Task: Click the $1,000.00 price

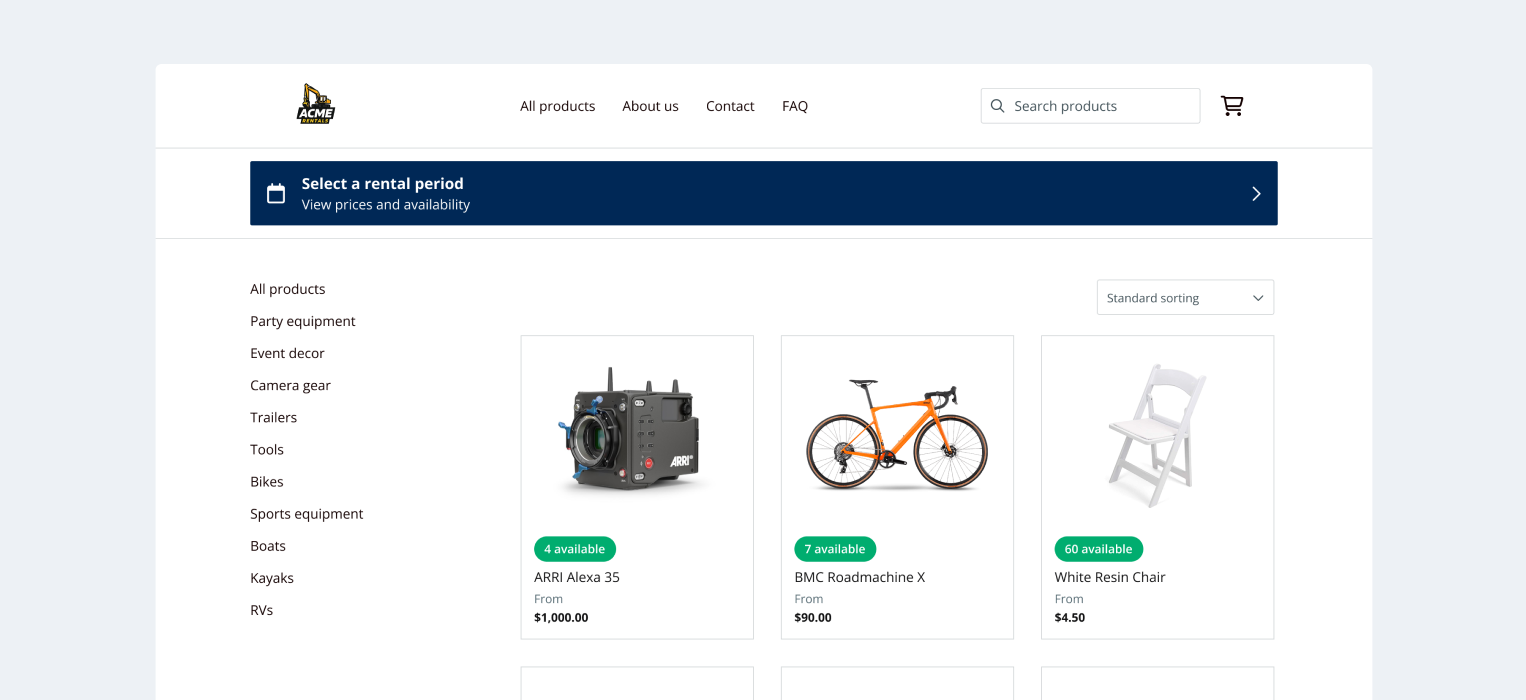Action: 561,618
